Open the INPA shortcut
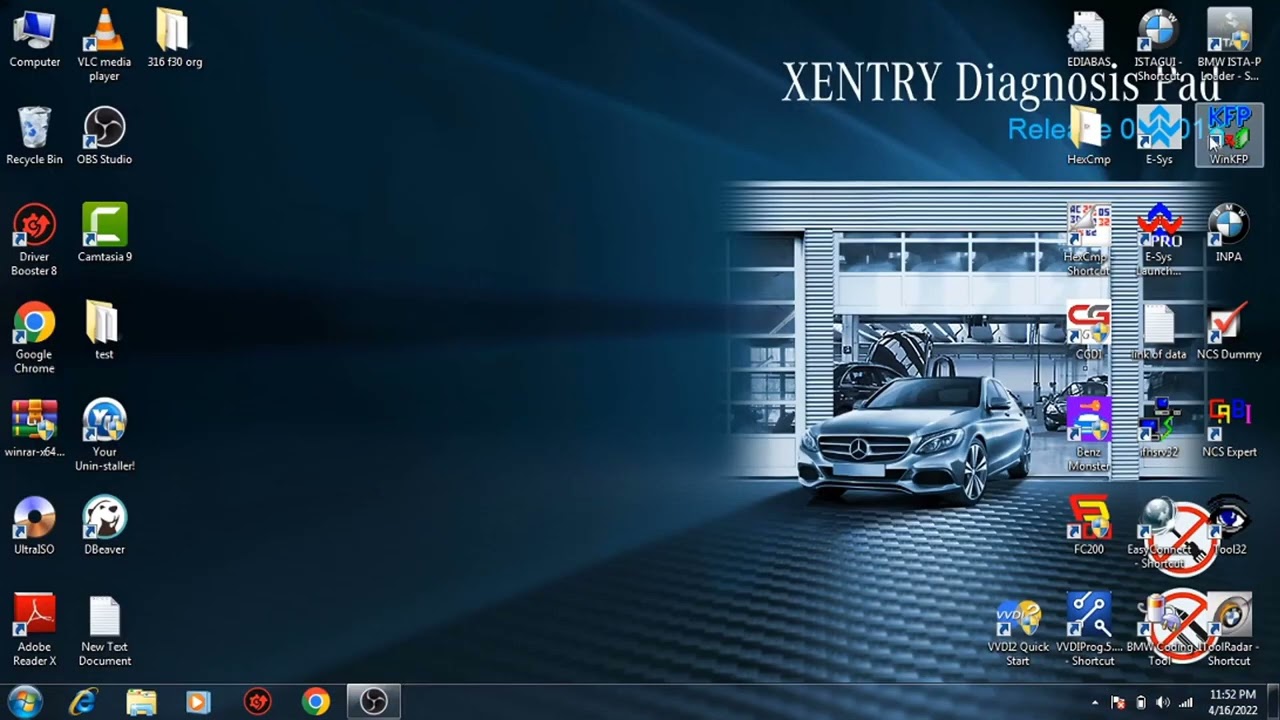The image size is (1280, 720). (1229, 234)
